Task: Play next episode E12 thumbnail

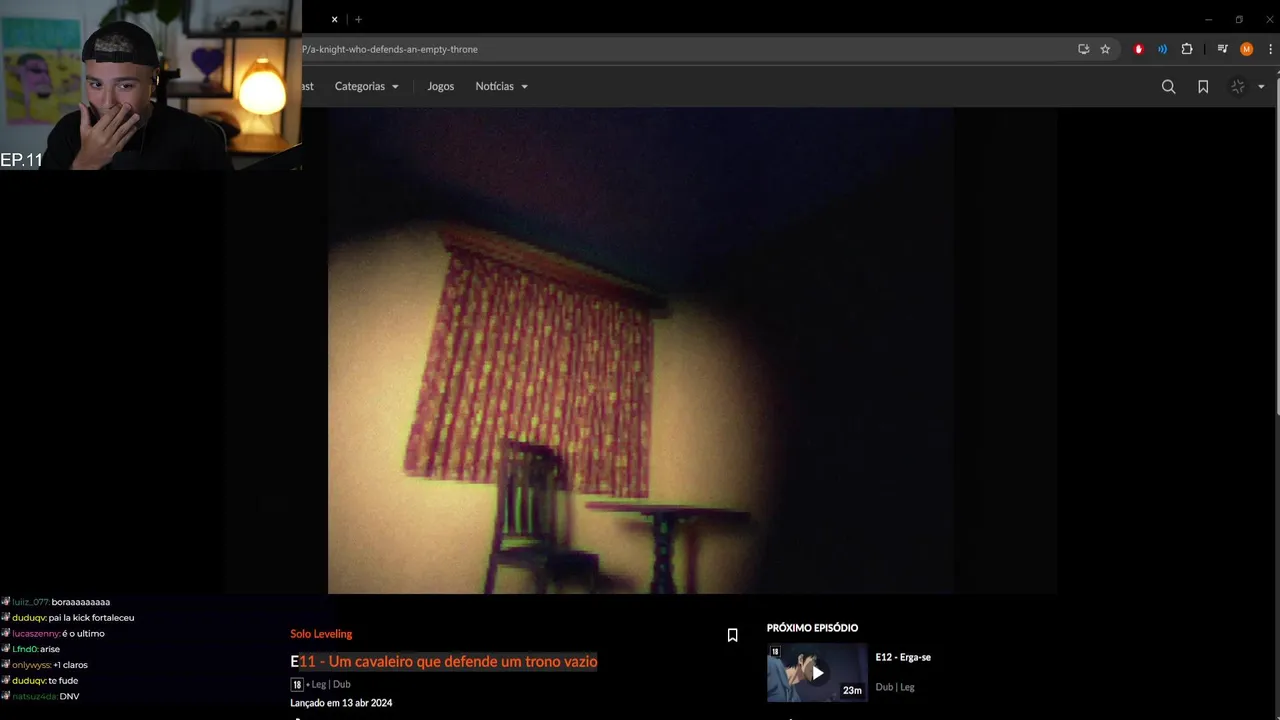Action: [x=817, y=672]
